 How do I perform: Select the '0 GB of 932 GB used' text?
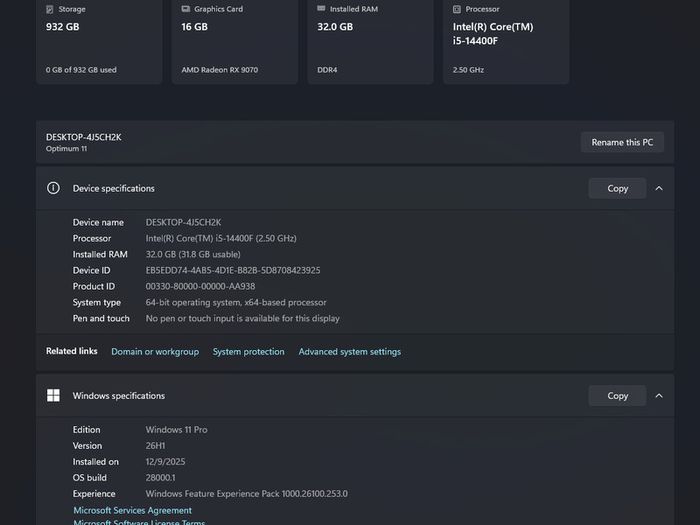pos(81,70)
